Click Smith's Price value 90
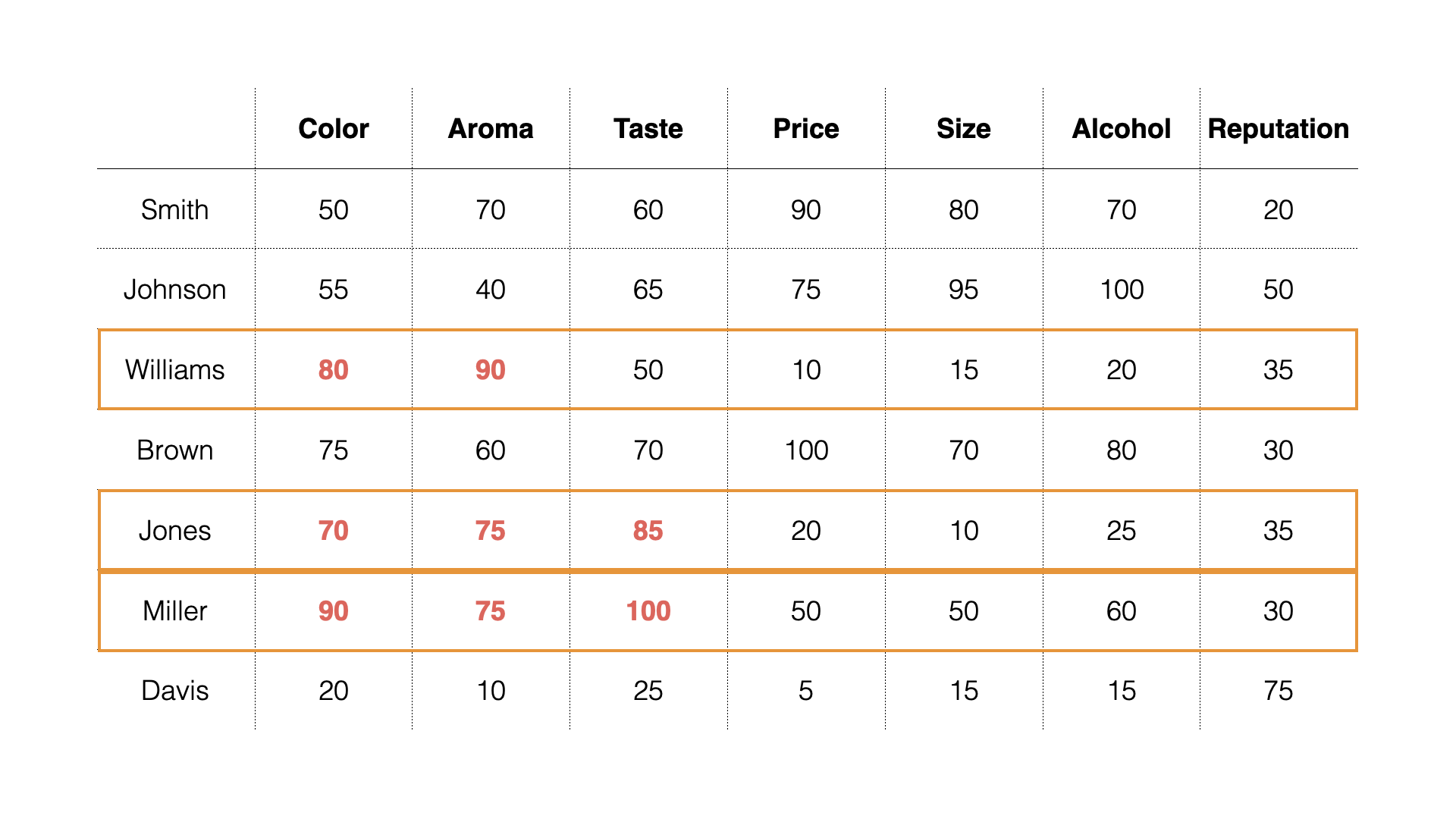1456x819 pixels. pos(806,210)
